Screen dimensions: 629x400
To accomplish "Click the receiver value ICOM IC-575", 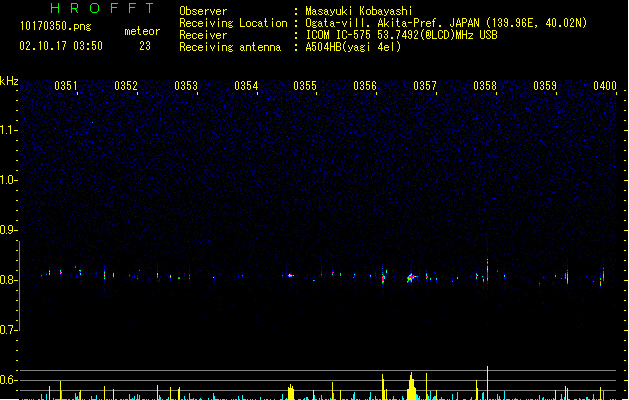I will (x=338, y=35).
